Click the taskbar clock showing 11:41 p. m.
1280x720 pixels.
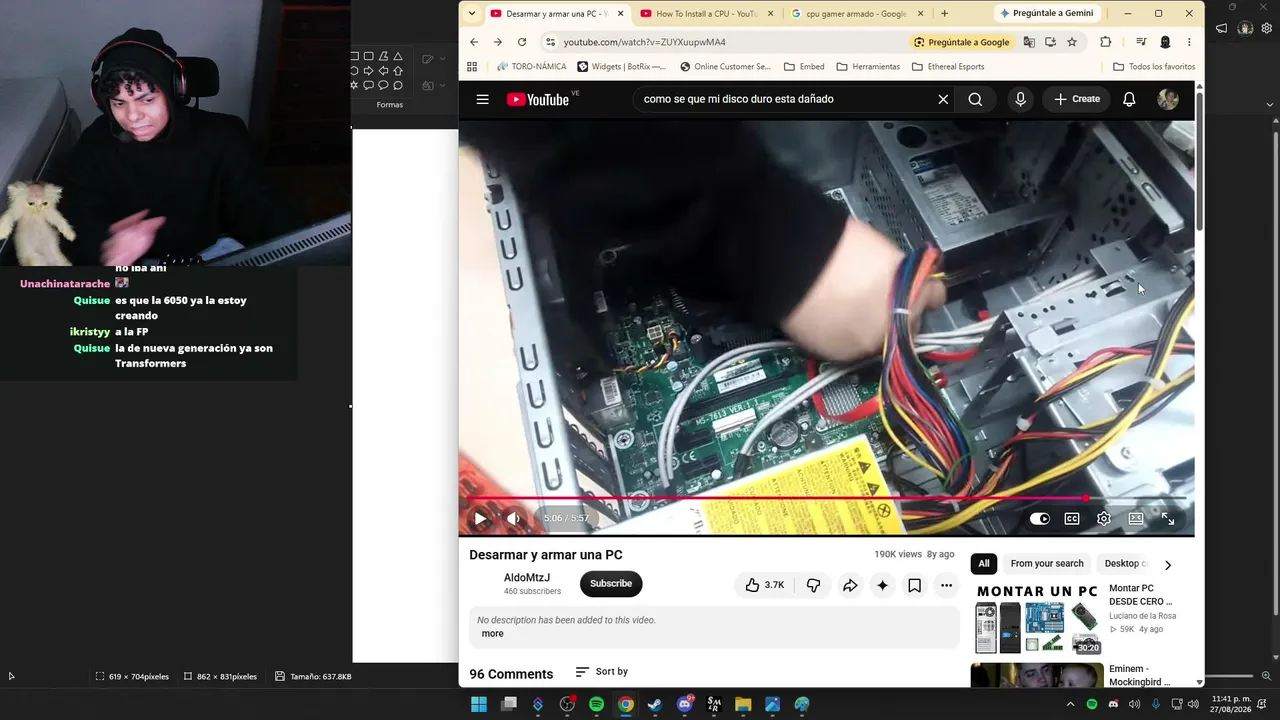point(1231,704)
